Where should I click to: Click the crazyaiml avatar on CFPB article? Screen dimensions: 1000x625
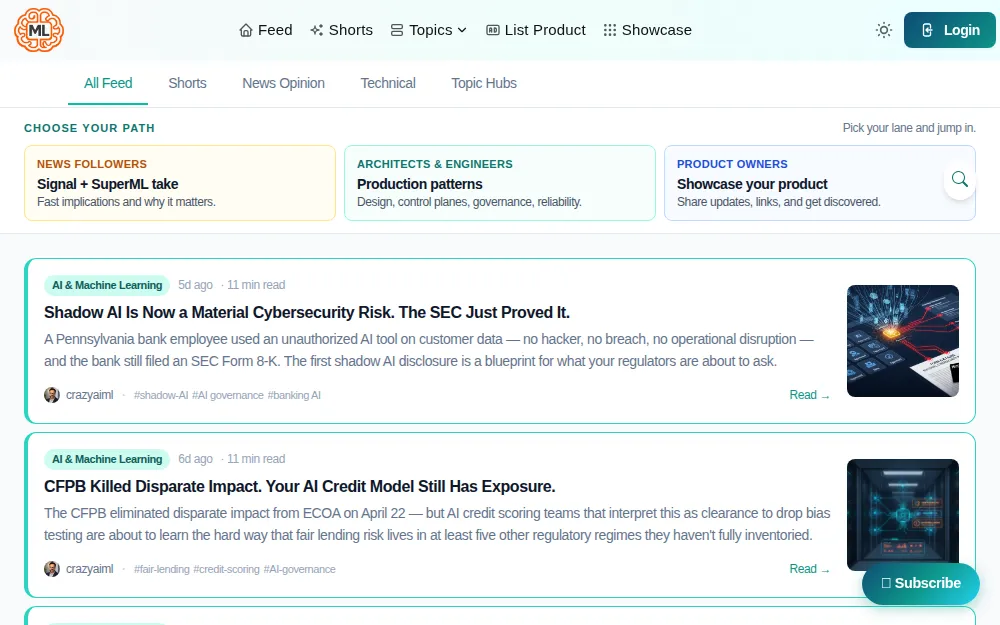[x=52, y=569]
